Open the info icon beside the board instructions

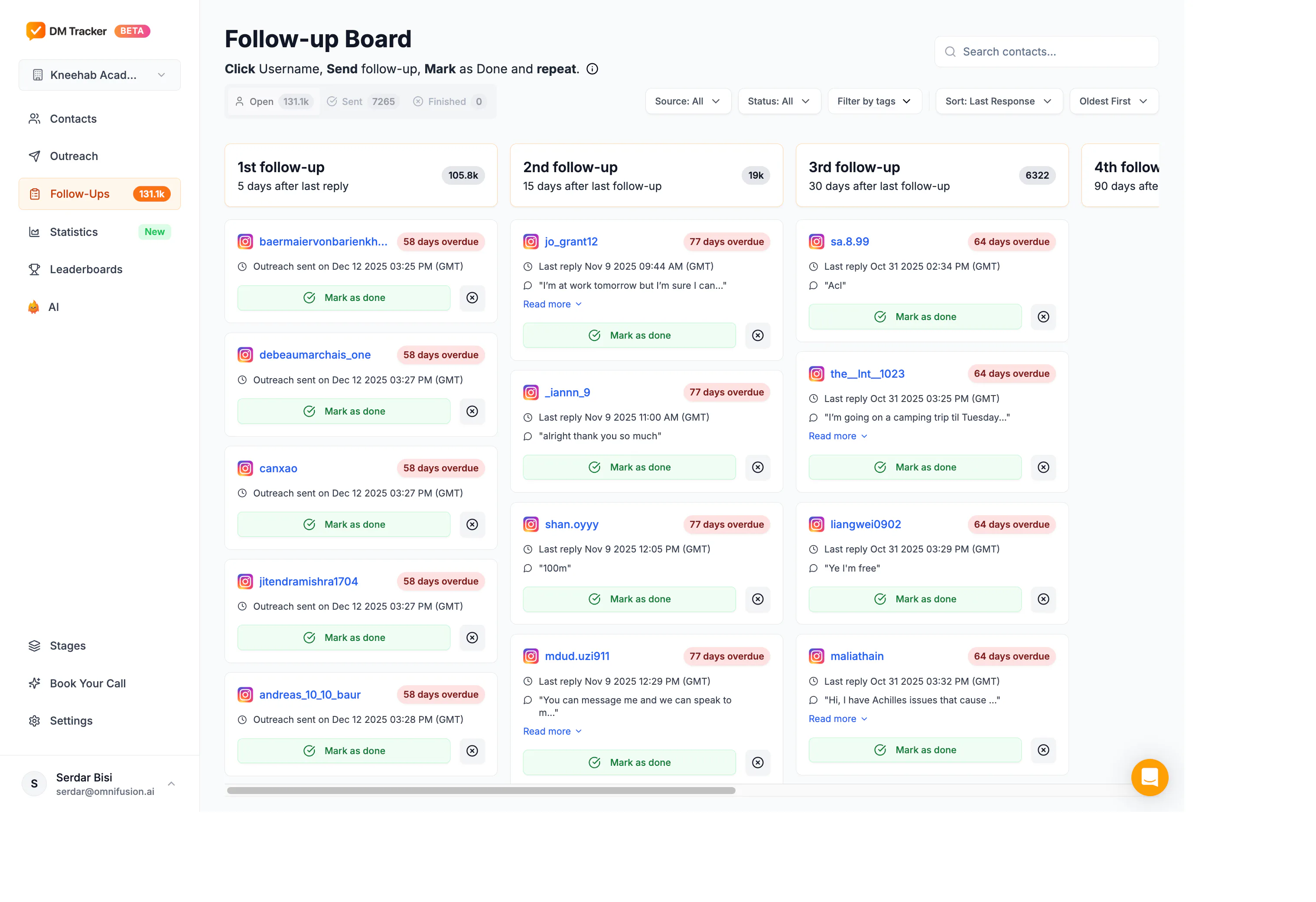(x=592, y=69)
